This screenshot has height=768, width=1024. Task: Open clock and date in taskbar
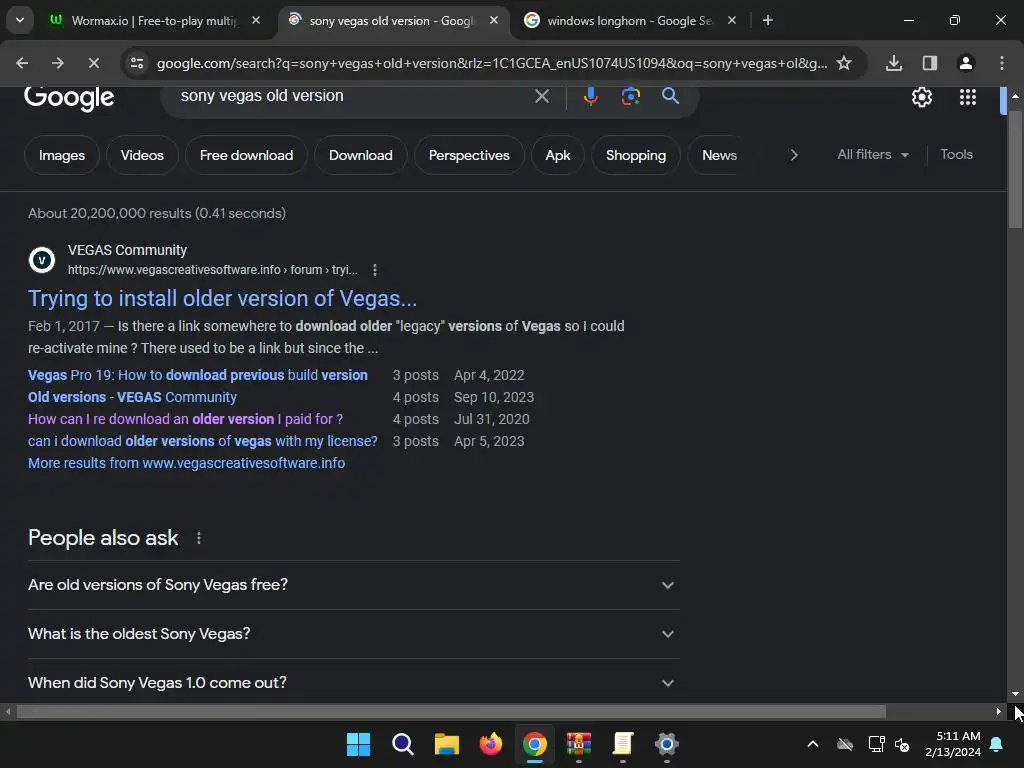[x=953, y=744]
